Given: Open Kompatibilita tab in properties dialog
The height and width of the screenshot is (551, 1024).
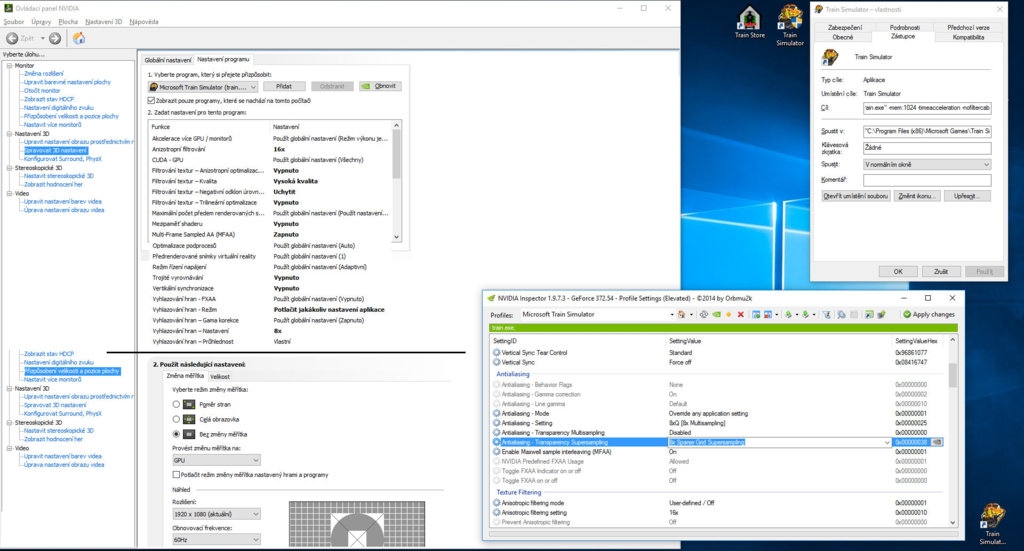Looking at the screenshot, I should 968,37.
